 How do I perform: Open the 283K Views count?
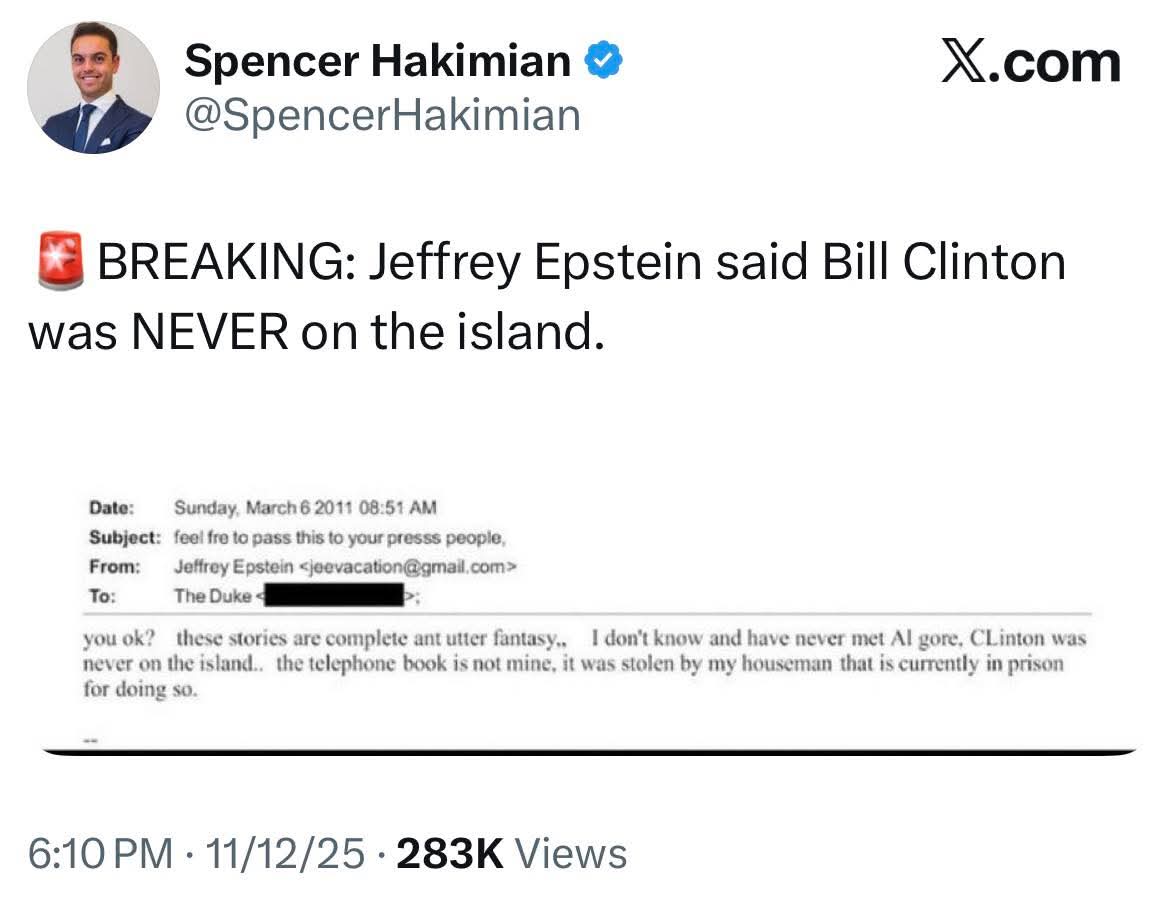512,854
